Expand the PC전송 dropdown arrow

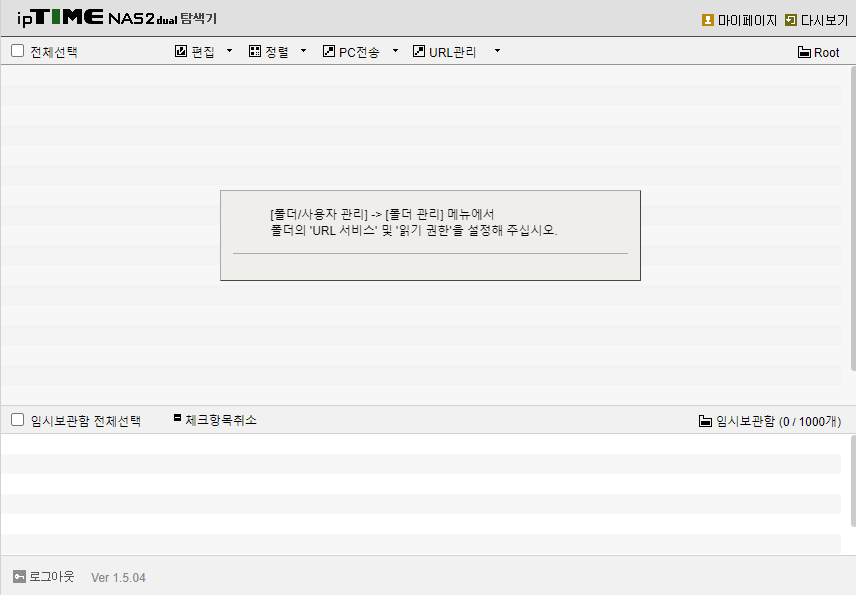coord(395,51)
